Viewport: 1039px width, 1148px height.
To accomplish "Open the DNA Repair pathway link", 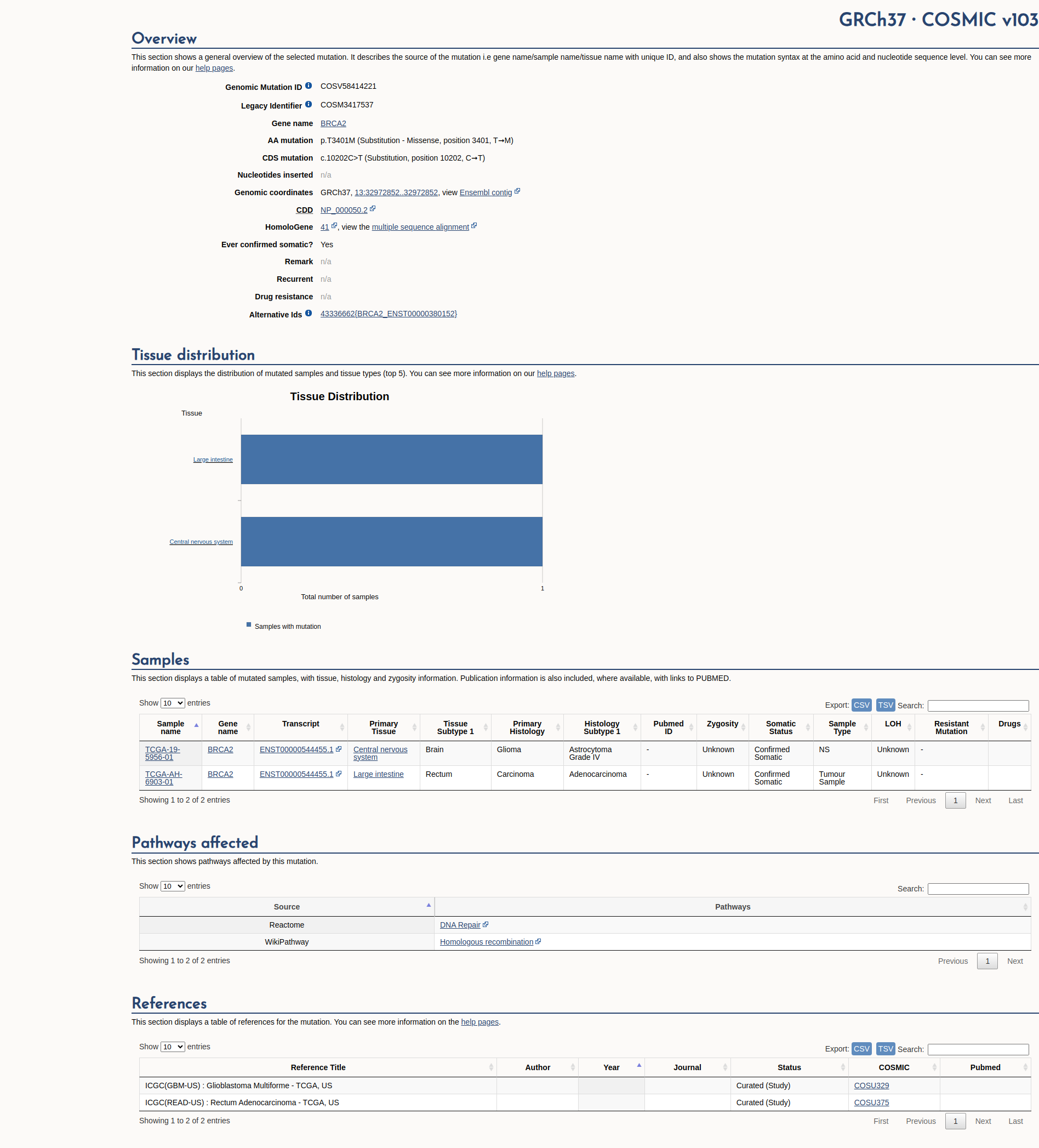I will 460,925.
